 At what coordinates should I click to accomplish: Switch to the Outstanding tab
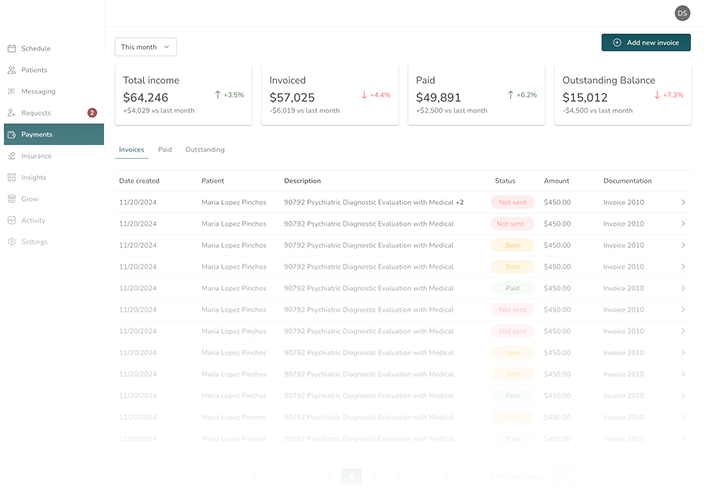pyautogui.click(x=205, y=149)
